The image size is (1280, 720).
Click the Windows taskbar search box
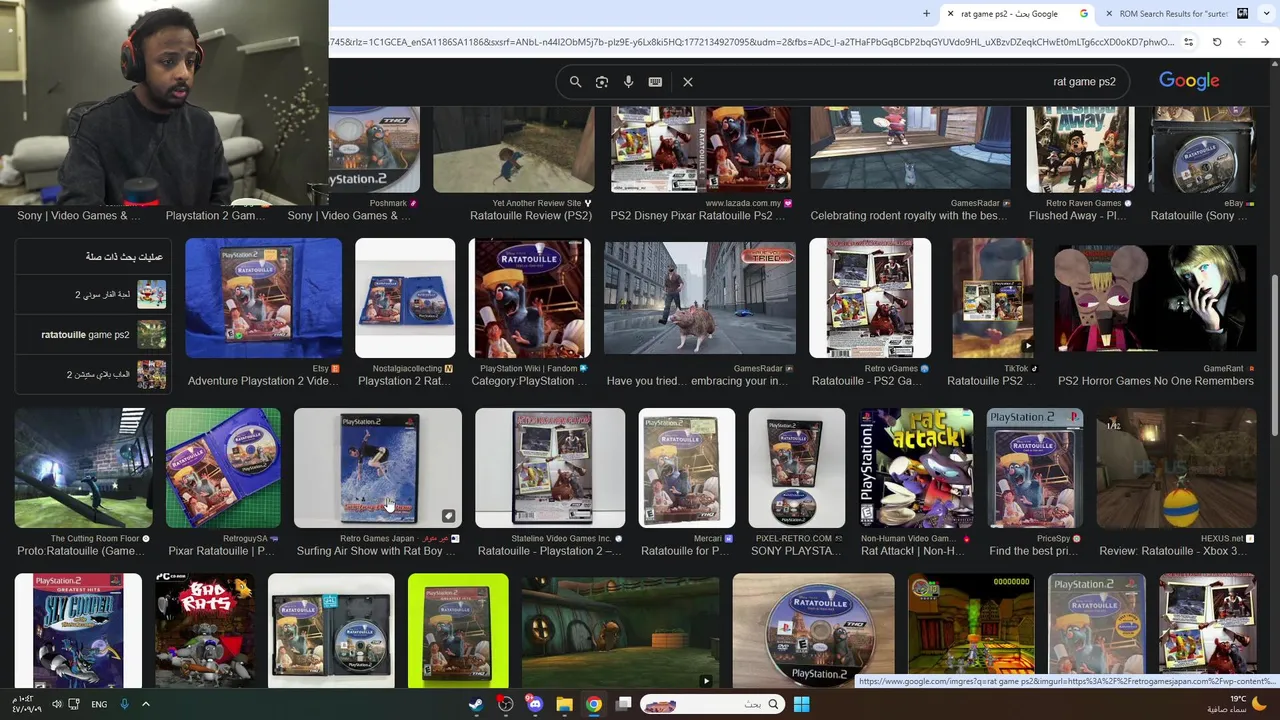710,704
